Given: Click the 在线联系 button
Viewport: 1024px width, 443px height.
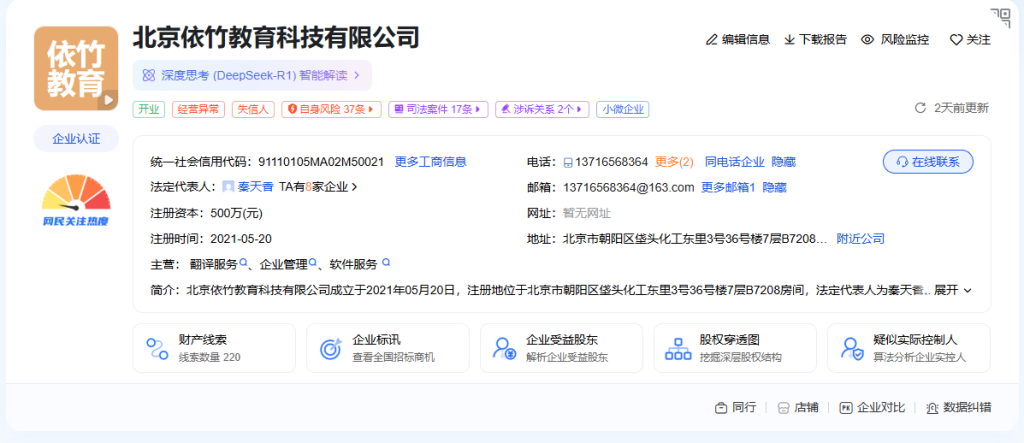Looking at the screenshot, I should [x=928, y=162].
